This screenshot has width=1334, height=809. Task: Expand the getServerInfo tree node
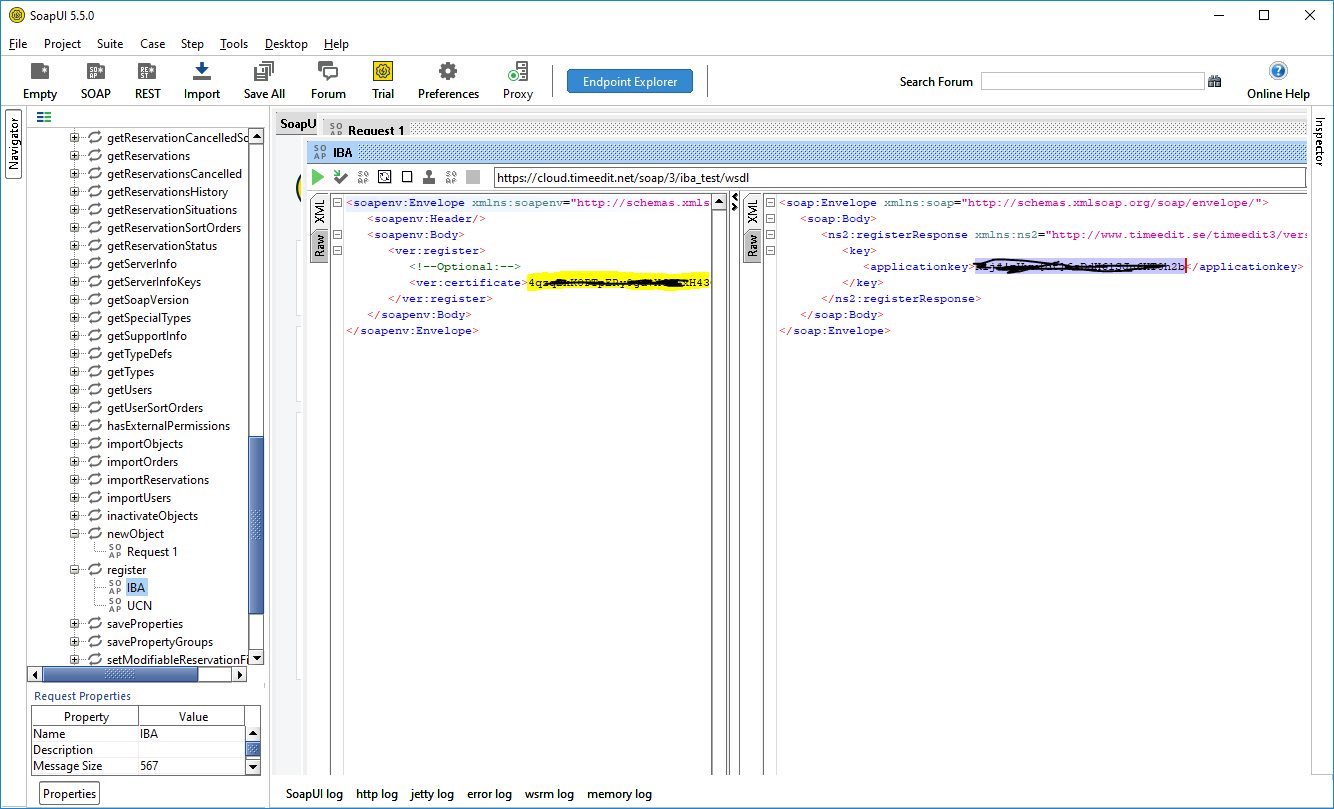coord(75,264)
